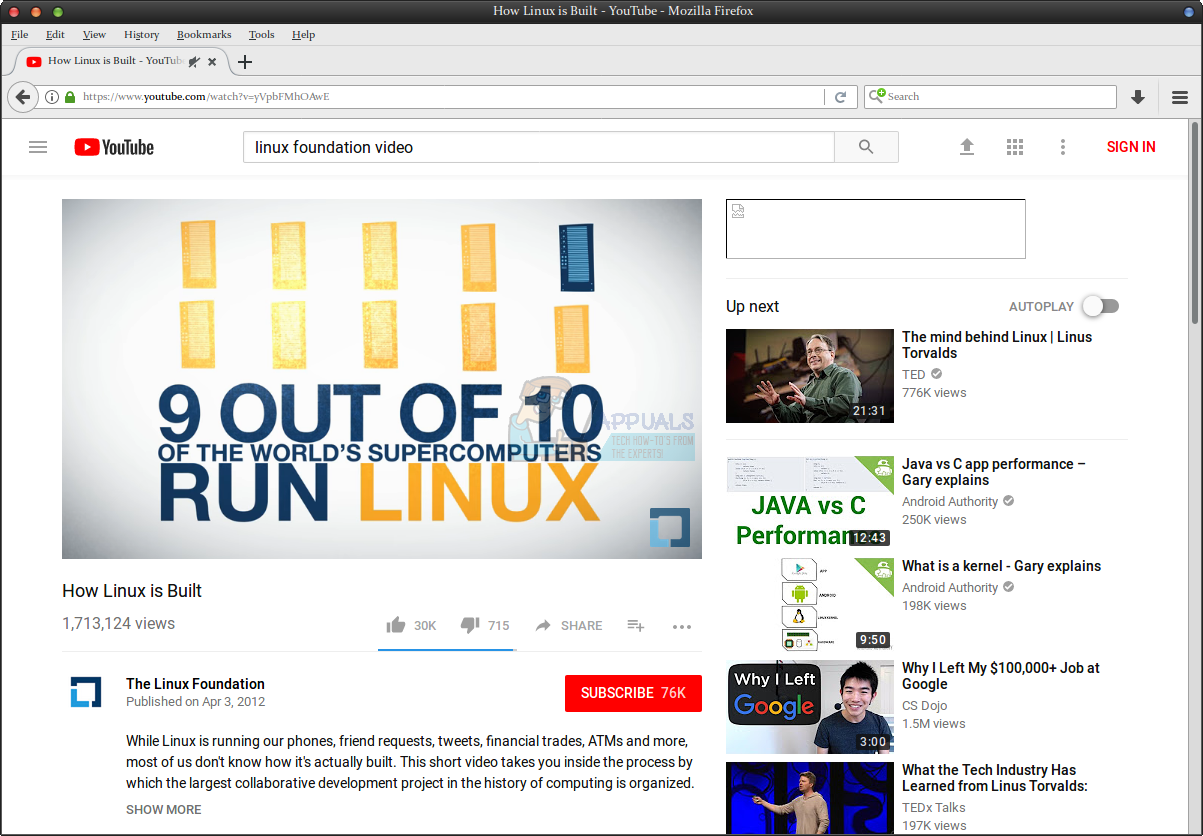Toggle the Autoplay switch

point(1101,306)
